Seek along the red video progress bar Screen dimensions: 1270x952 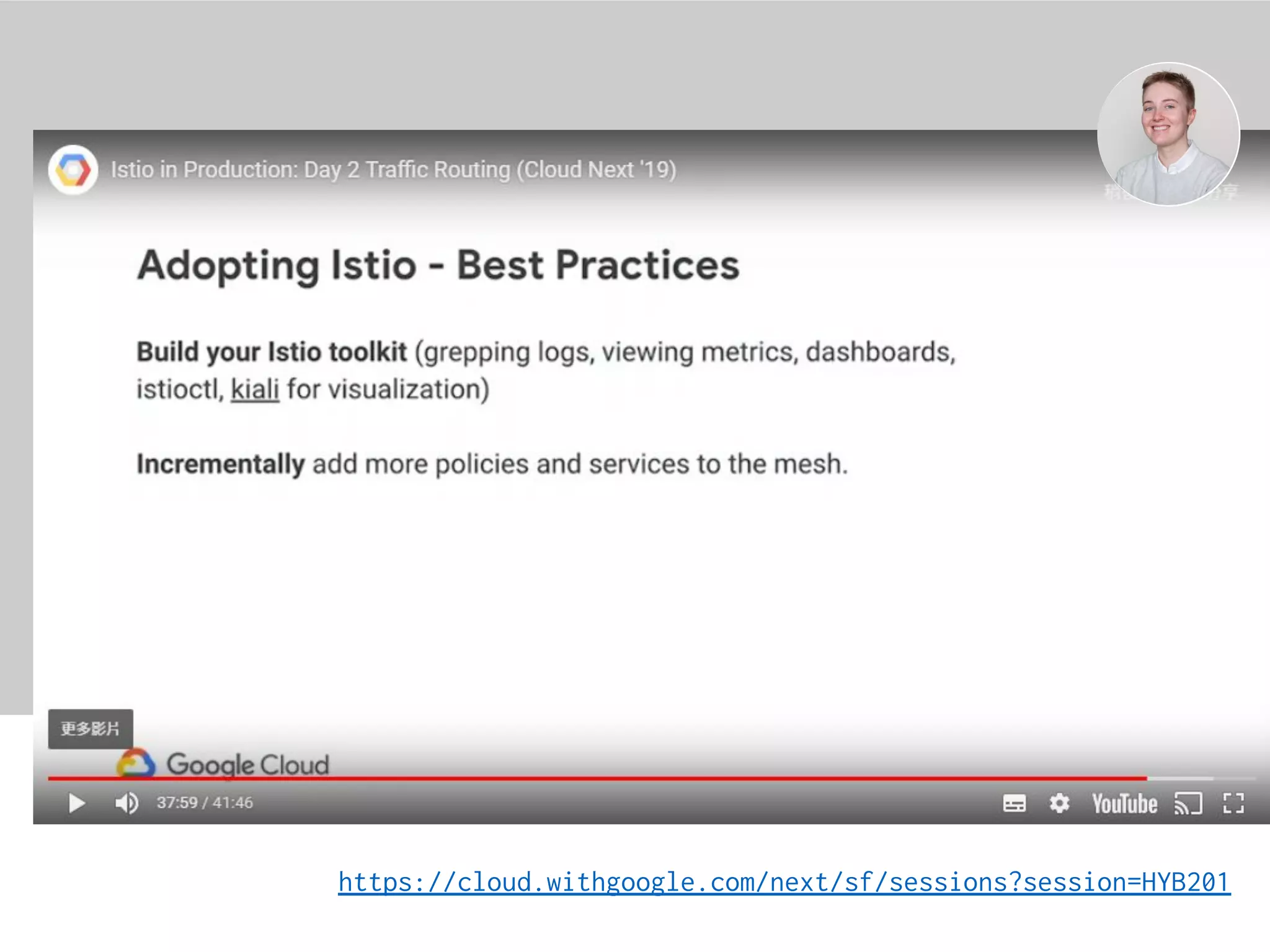(651, 778)
